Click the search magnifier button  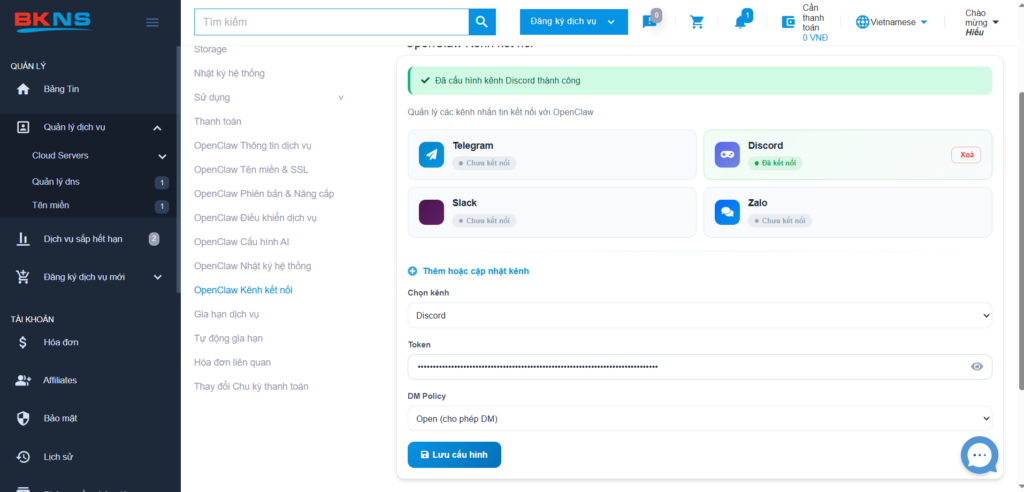(482, 22)
